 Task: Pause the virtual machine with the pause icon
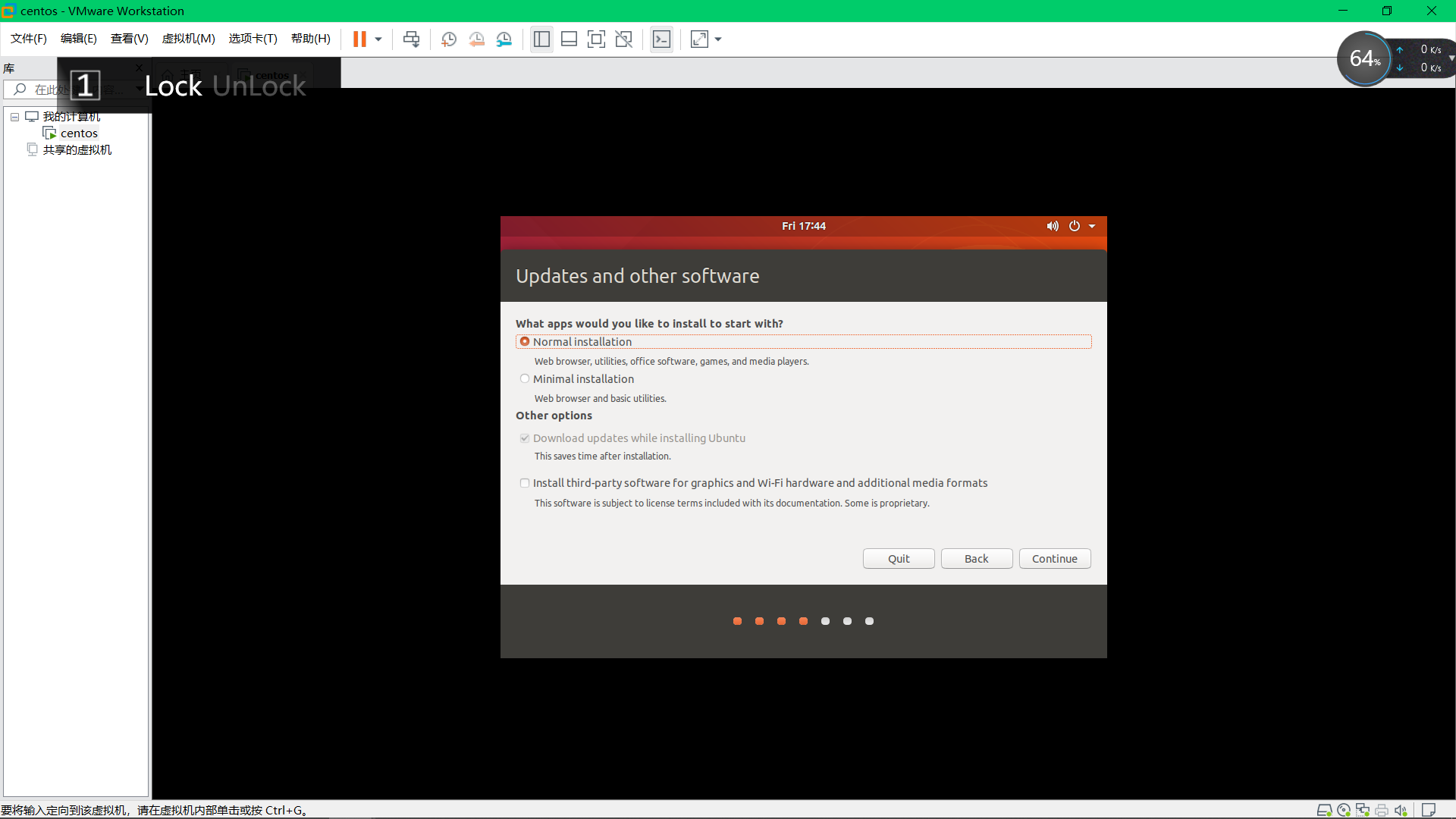tap(359, 39)
